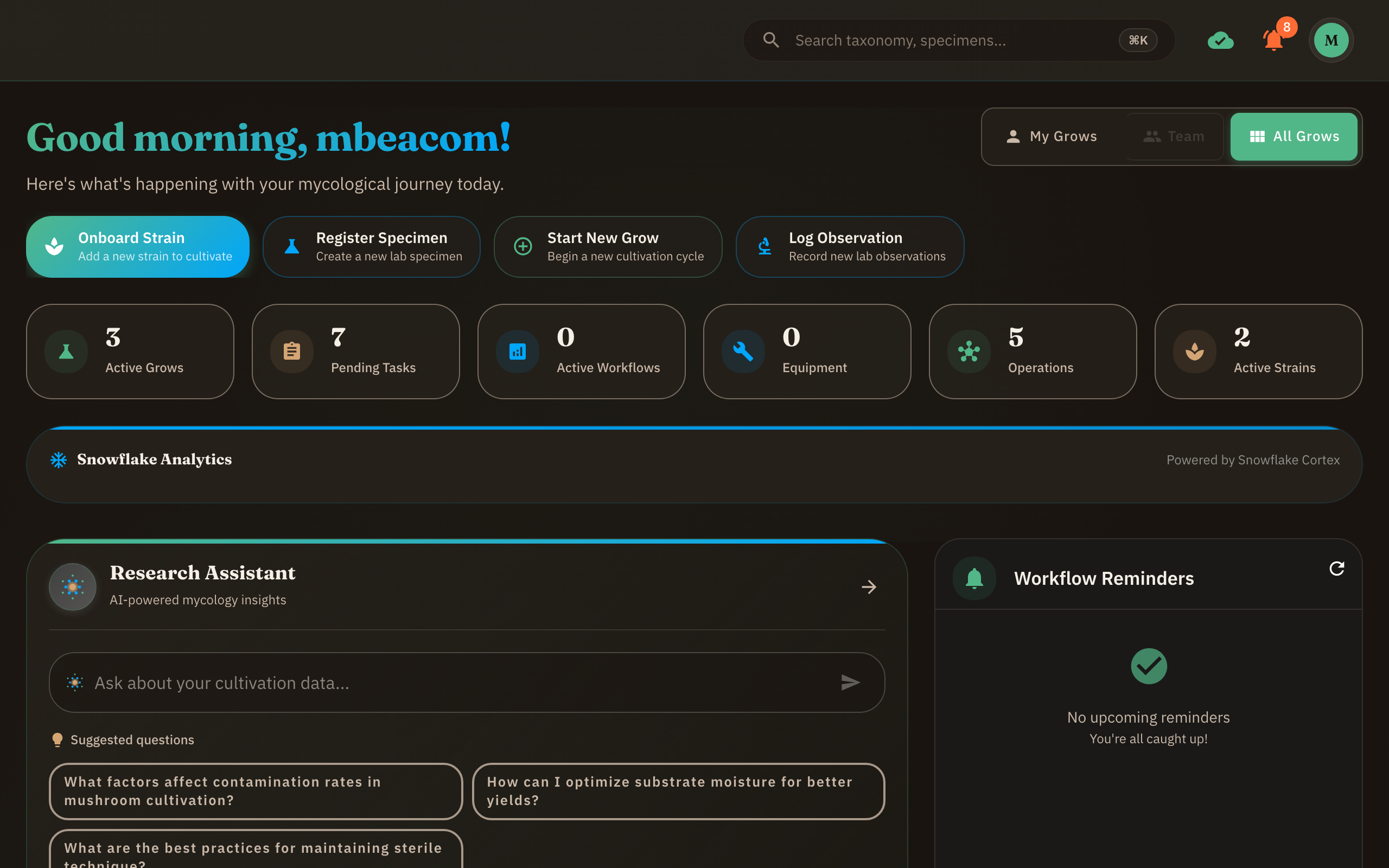The image size is (1389, 868).
Task: Click the Pending Tasks clipboard icon
Action: click(x=291, y=352)
